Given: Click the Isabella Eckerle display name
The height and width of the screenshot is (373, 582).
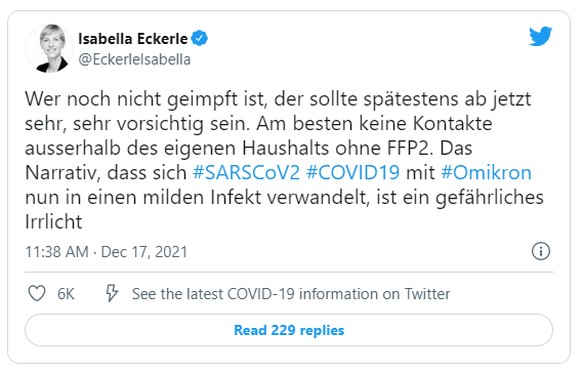Looking at the screenshot, I should 133,39.
